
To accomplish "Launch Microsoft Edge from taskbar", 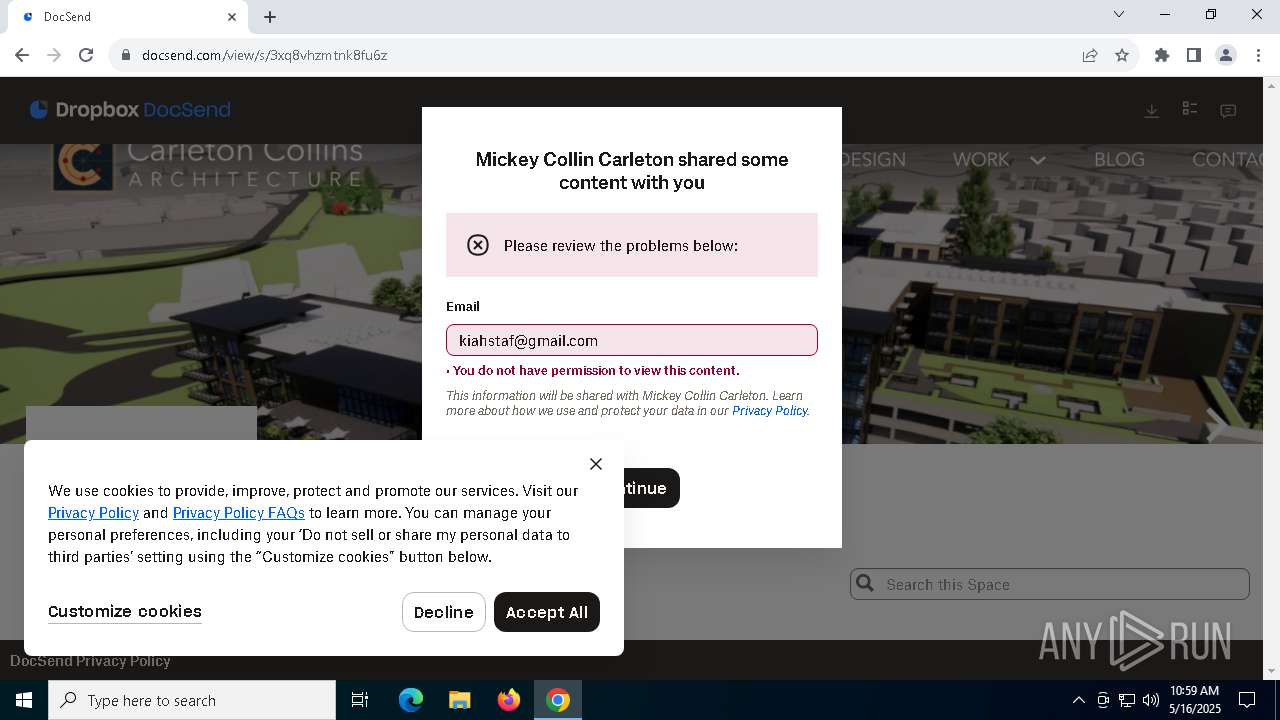I will [411, 700].
